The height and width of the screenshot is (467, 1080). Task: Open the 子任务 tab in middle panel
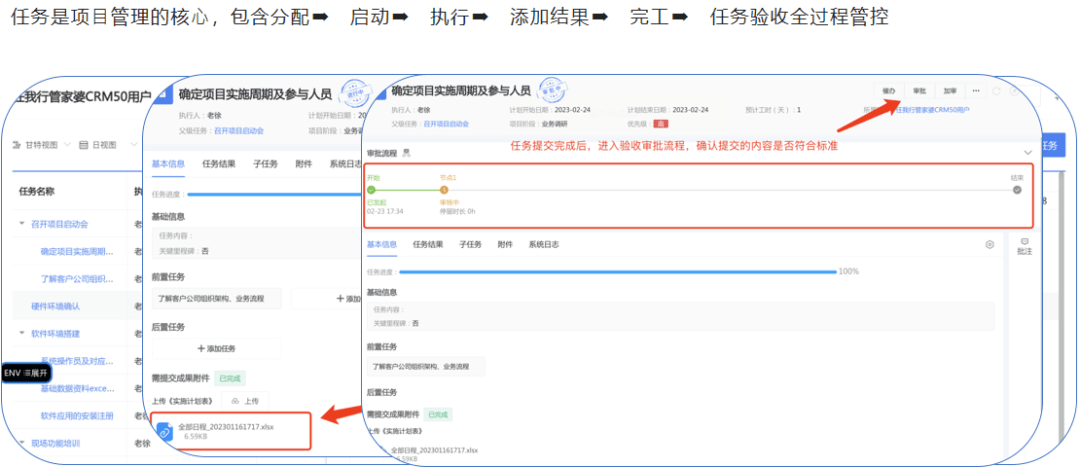(265, 162)
